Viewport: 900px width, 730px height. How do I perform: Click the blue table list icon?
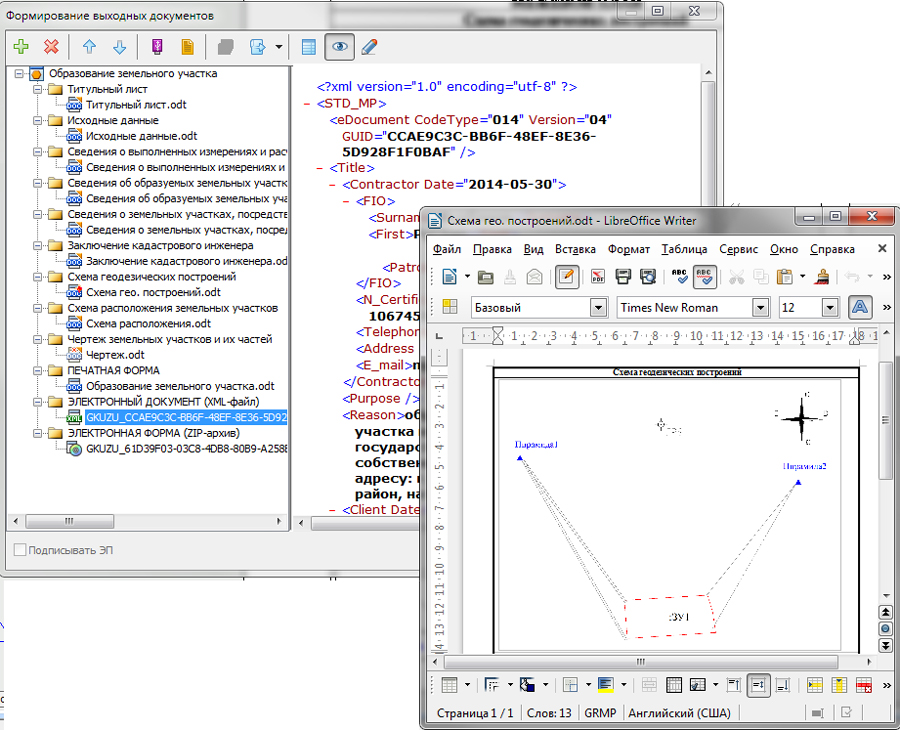[x=309, y=47]
